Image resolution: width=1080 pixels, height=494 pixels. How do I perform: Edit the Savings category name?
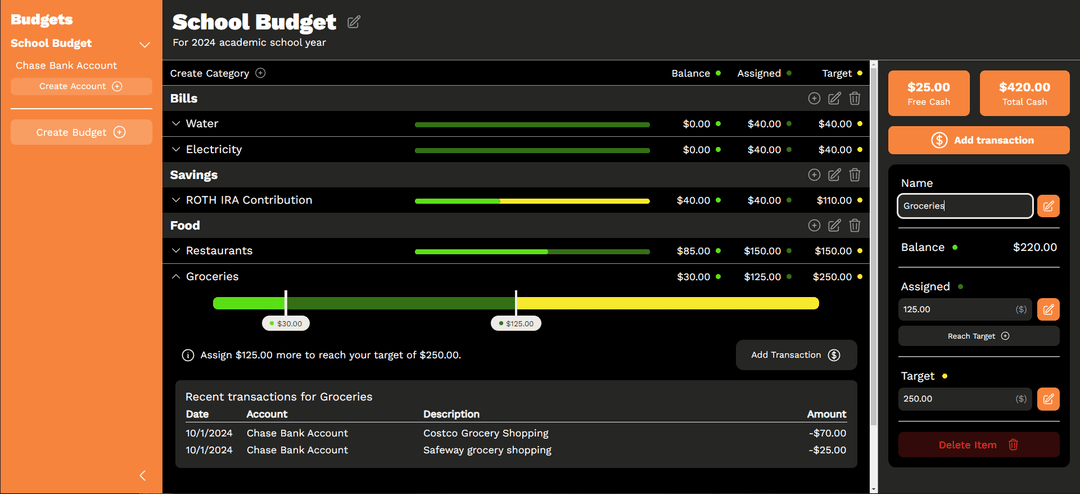click(x=834, y=175)
